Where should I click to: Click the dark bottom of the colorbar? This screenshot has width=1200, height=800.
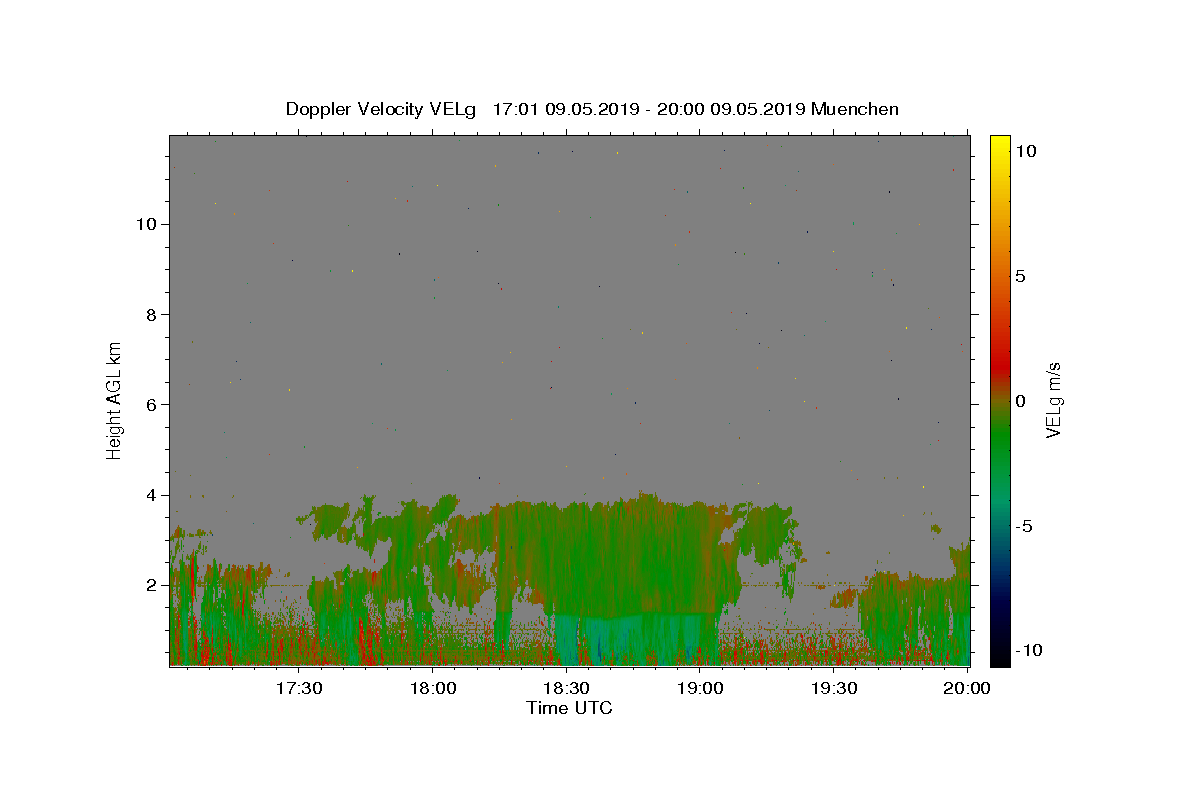(x=1000, y=650)
